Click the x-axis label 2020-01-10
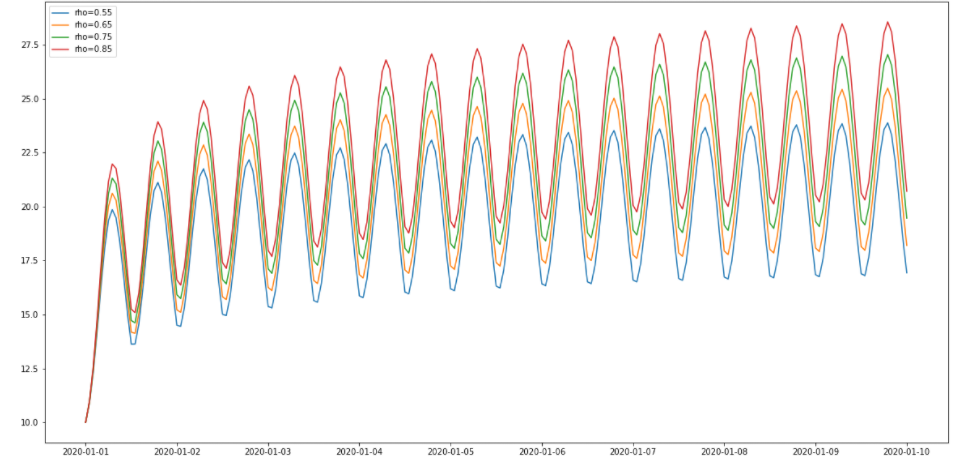 pos(907,453)
